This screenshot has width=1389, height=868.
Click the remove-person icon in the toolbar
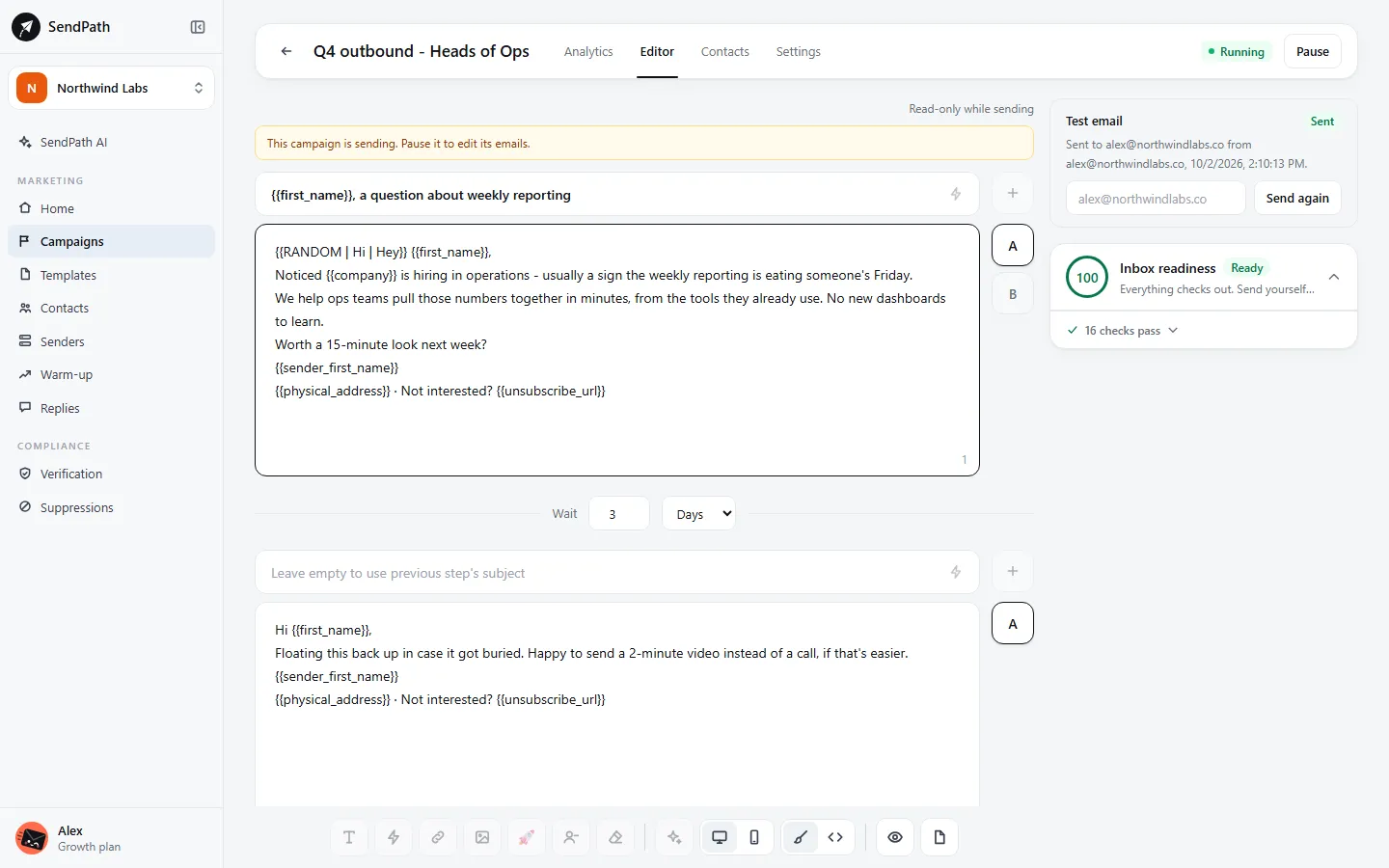(571, 837)
